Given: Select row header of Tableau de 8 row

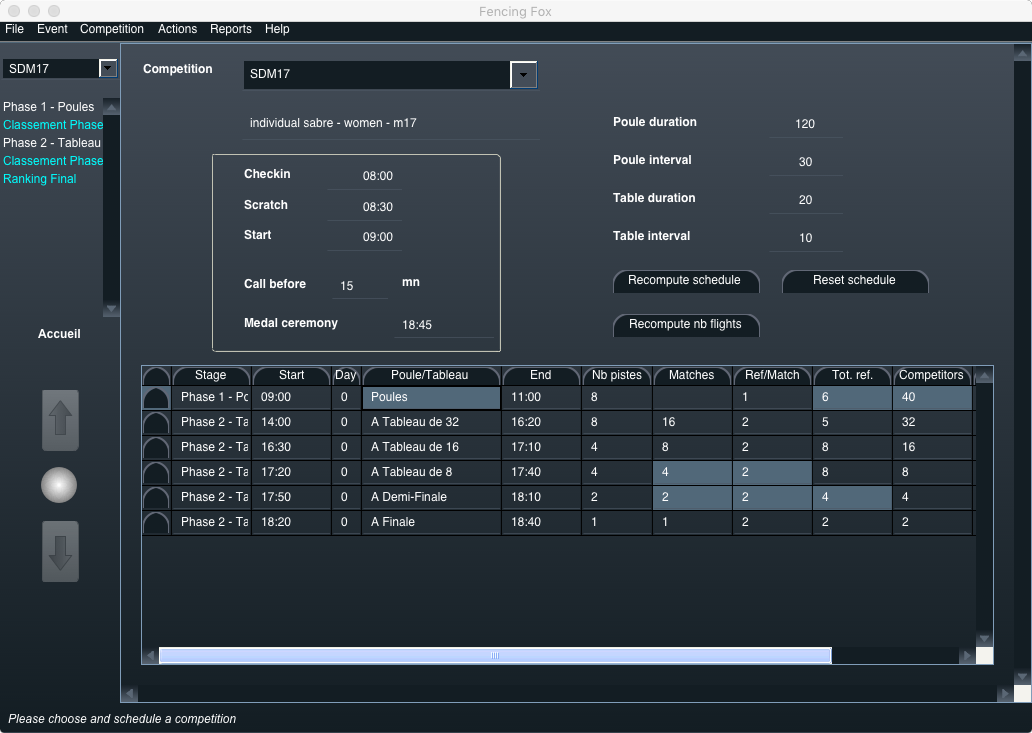Looking at the screenshot, I should coord(156,472).
